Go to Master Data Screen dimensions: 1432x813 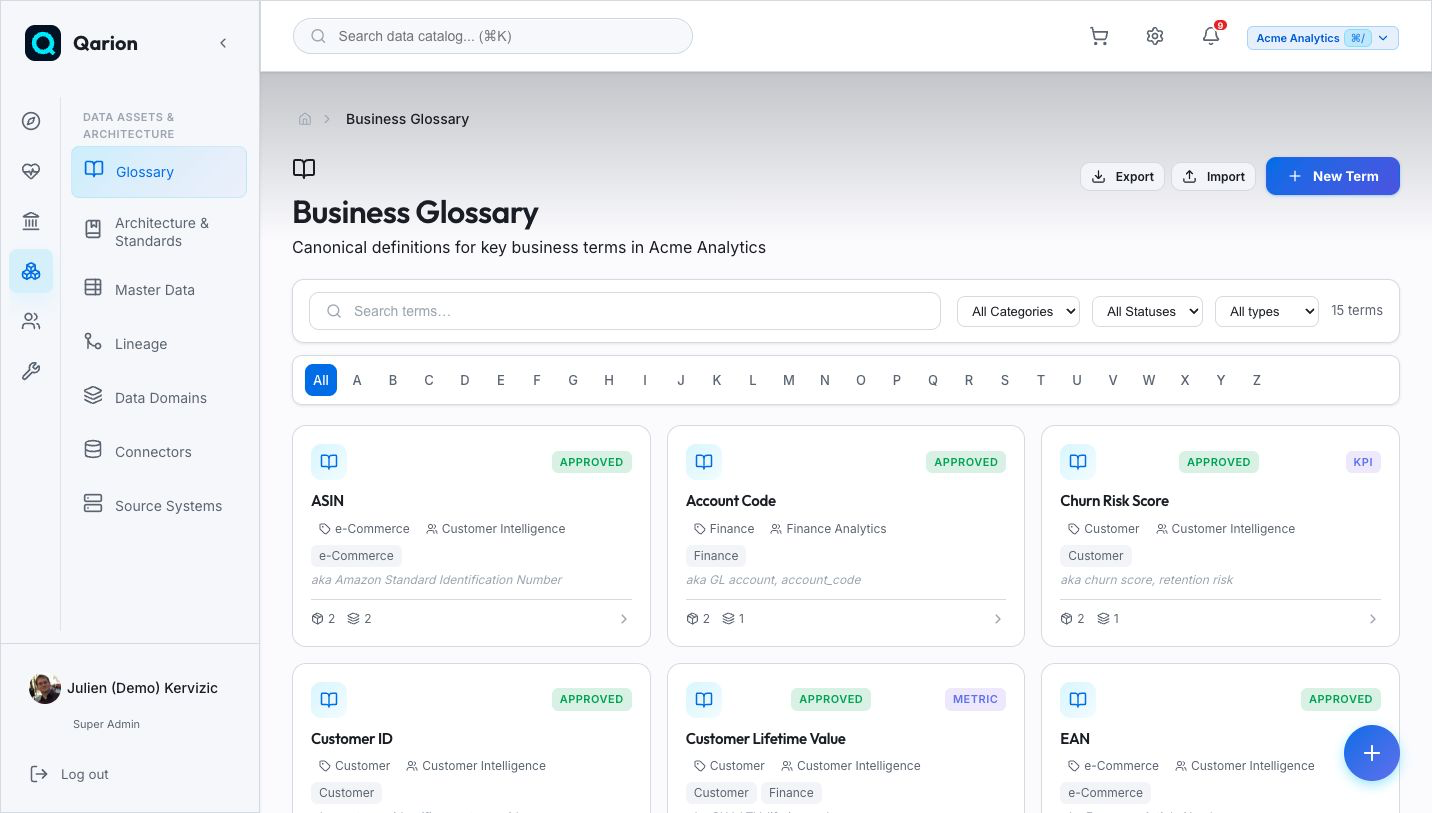pyautogui.click(x=159, y=290)
